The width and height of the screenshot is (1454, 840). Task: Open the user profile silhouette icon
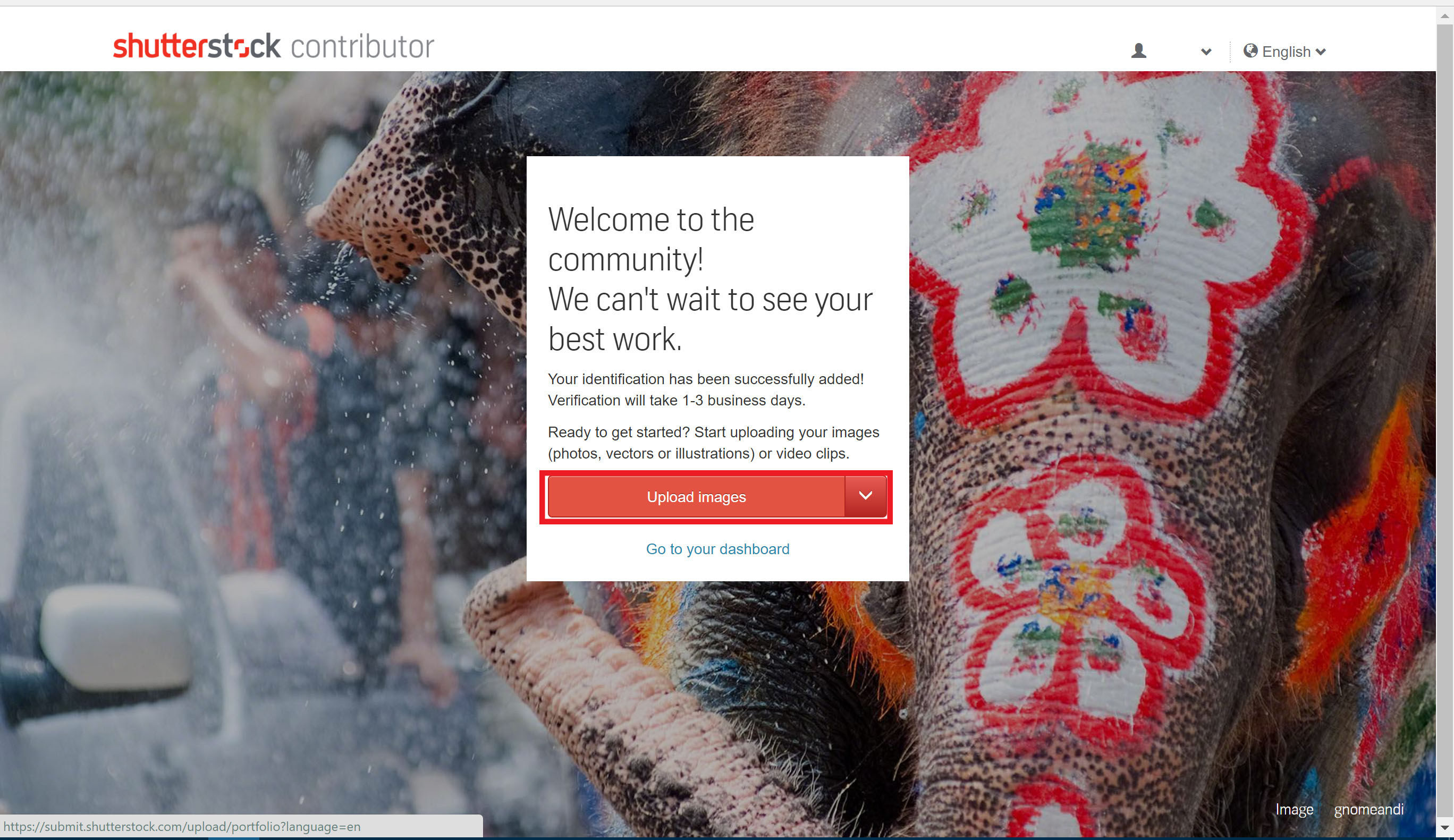pyautogui.click(x=1138, y=51)
